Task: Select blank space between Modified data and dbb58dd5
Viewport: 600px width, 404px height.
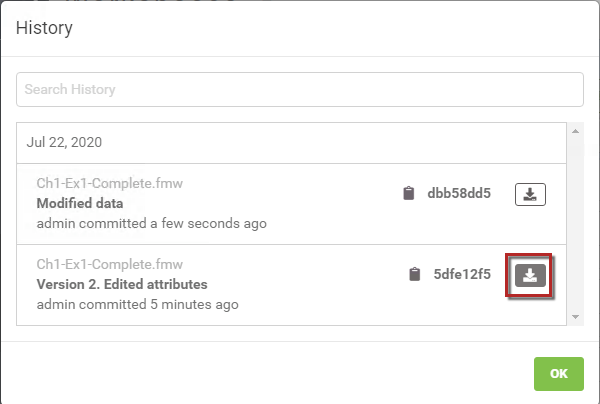Action: pyautogui.click(x=260, y=203)
